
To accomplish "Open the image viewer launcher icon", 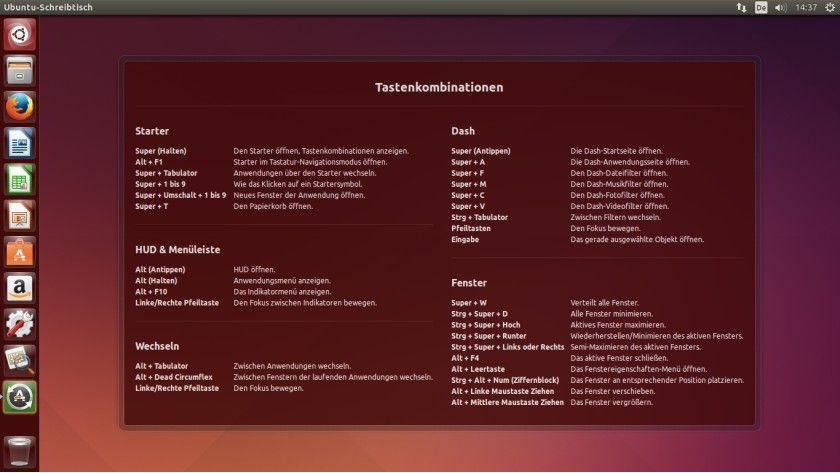I will point(20,361).
